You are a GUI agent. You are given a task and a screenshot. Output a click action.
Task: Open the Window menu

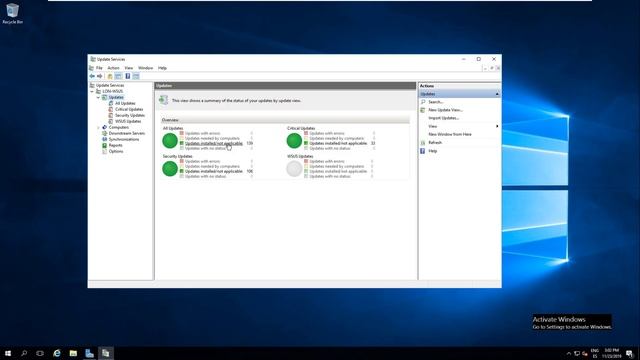click(x=145, y=68)
